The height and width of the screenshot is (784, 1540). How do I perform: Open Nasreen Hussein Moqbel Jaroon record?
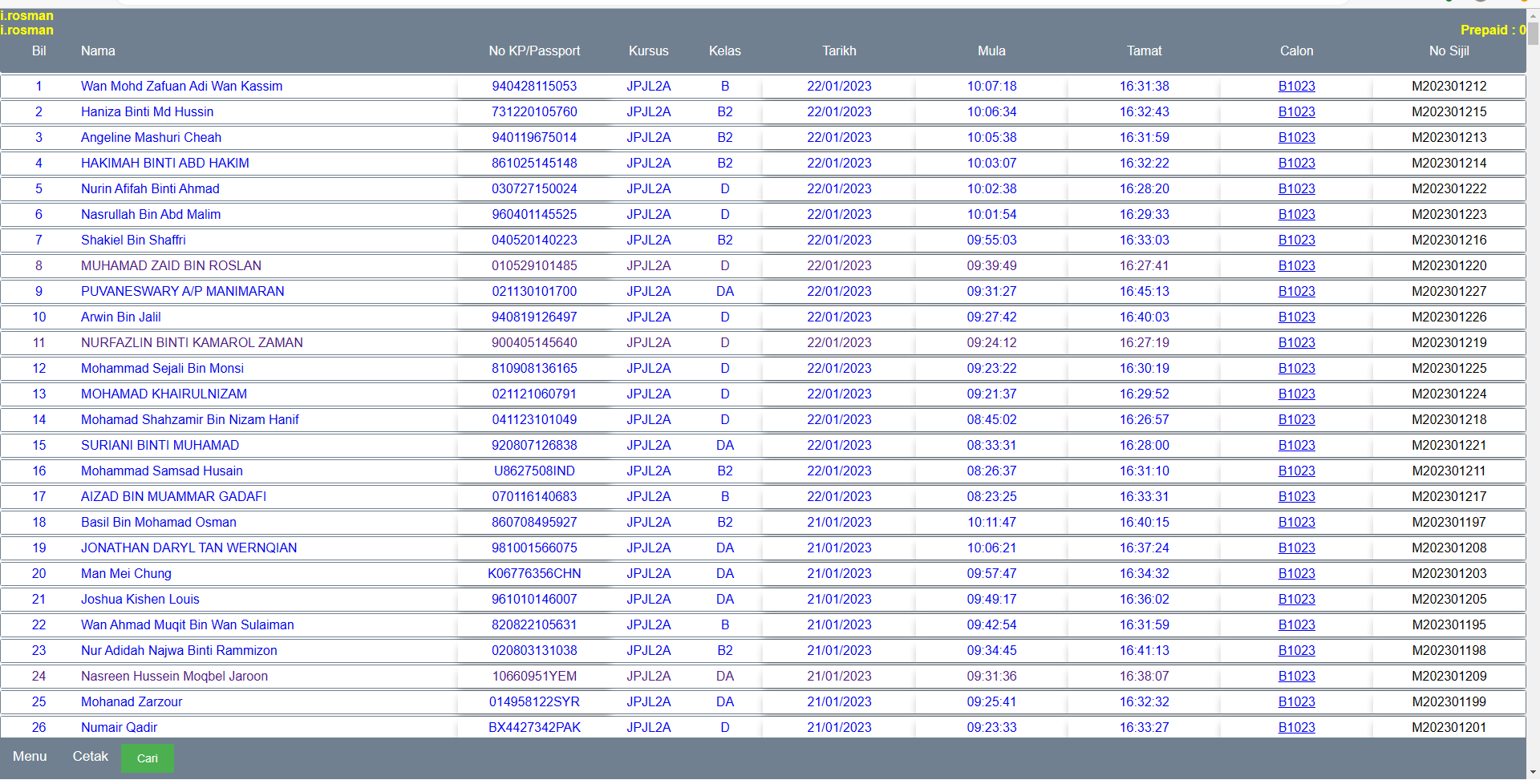[174, 676]
